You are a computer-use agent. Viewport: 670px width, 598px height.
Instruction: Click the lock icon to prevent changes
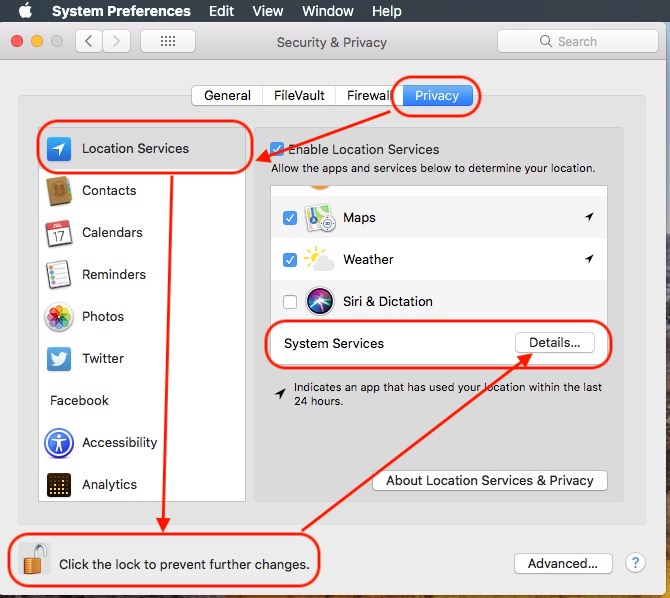coord(35,559)
